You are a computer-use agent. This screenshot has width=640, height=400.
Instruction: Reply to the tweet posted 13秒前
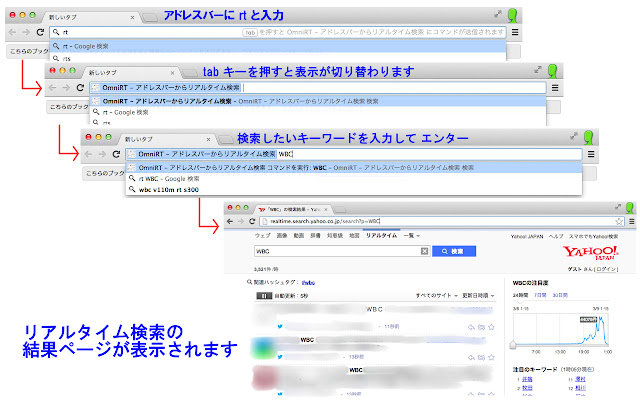point(471,357)
